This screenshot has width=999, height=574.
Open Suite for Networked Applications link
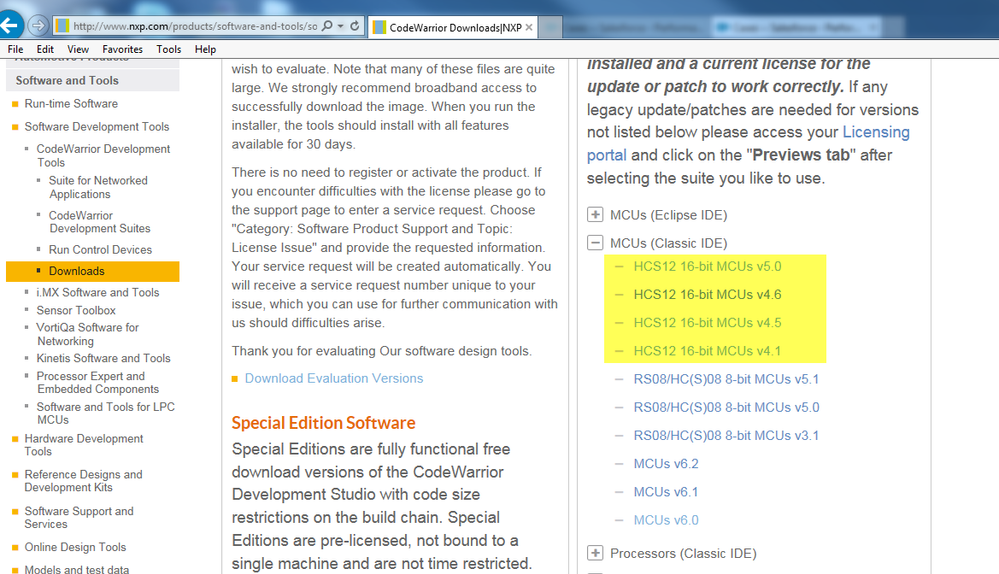(x=98, y=187)
